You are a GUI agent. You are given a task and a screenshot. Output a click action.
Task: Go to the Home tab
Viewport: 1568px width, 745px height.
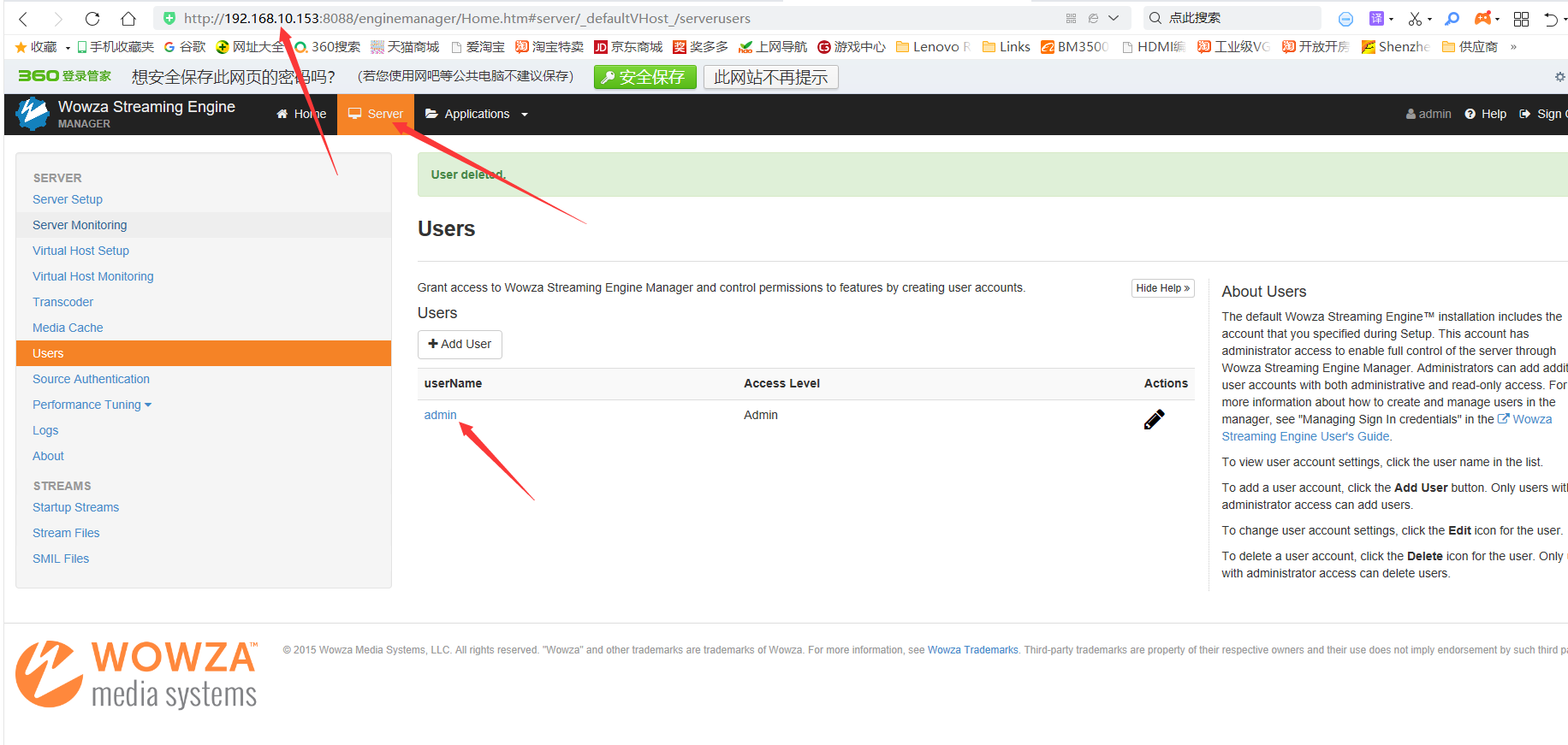pos(301,114)
